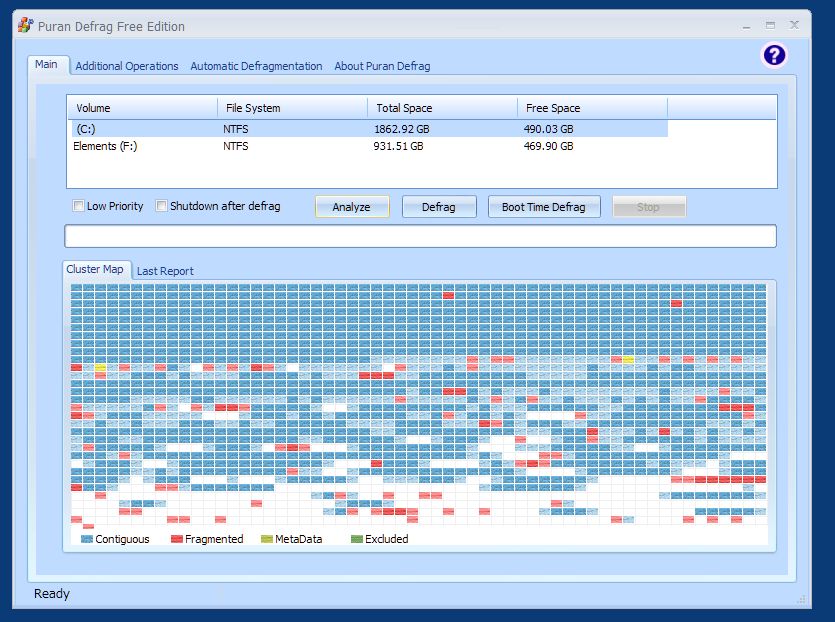Select the Elements (F:) volume row
Image resolution: width=835 pixels, height=622 pixels.
(x=370, y=146)
